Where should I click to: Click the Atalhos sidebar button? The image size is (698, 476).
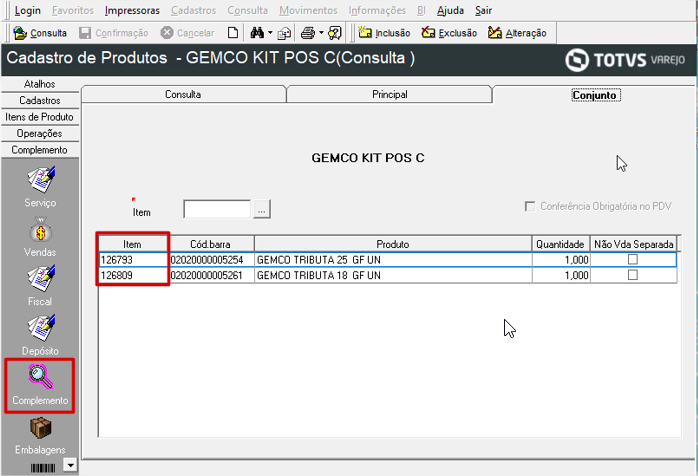[40, 84]
